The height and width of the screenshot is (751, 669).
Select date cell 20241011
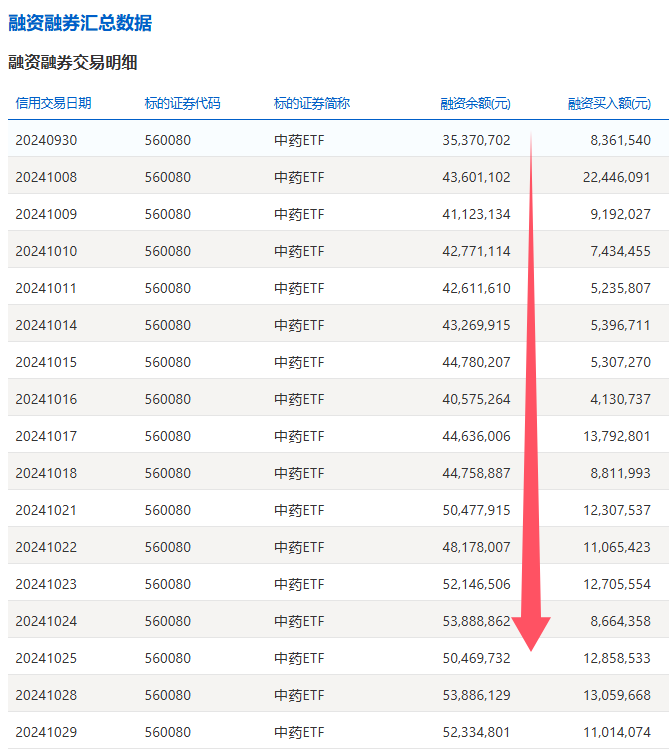46,288
